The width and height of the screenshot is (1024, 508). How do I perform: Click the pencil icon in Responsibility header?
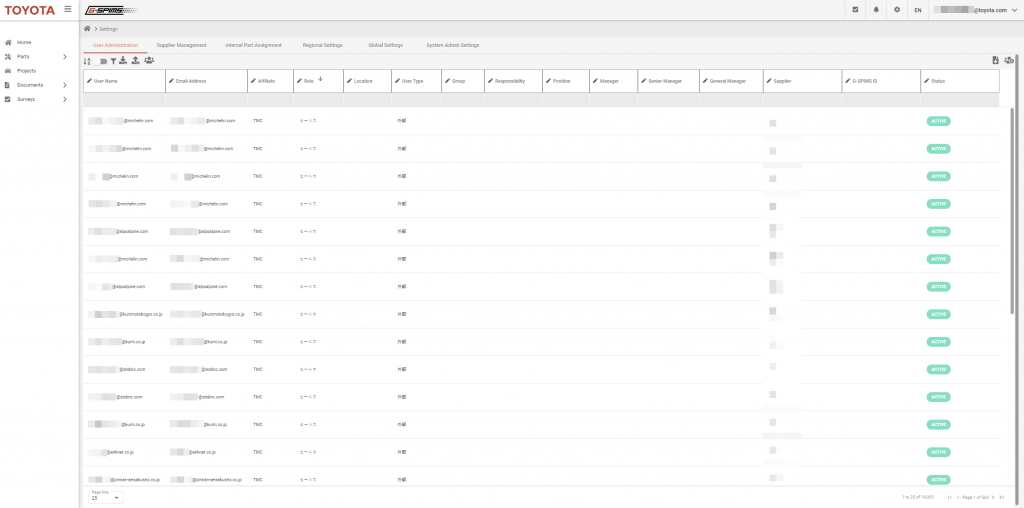(x=490, y=81)
